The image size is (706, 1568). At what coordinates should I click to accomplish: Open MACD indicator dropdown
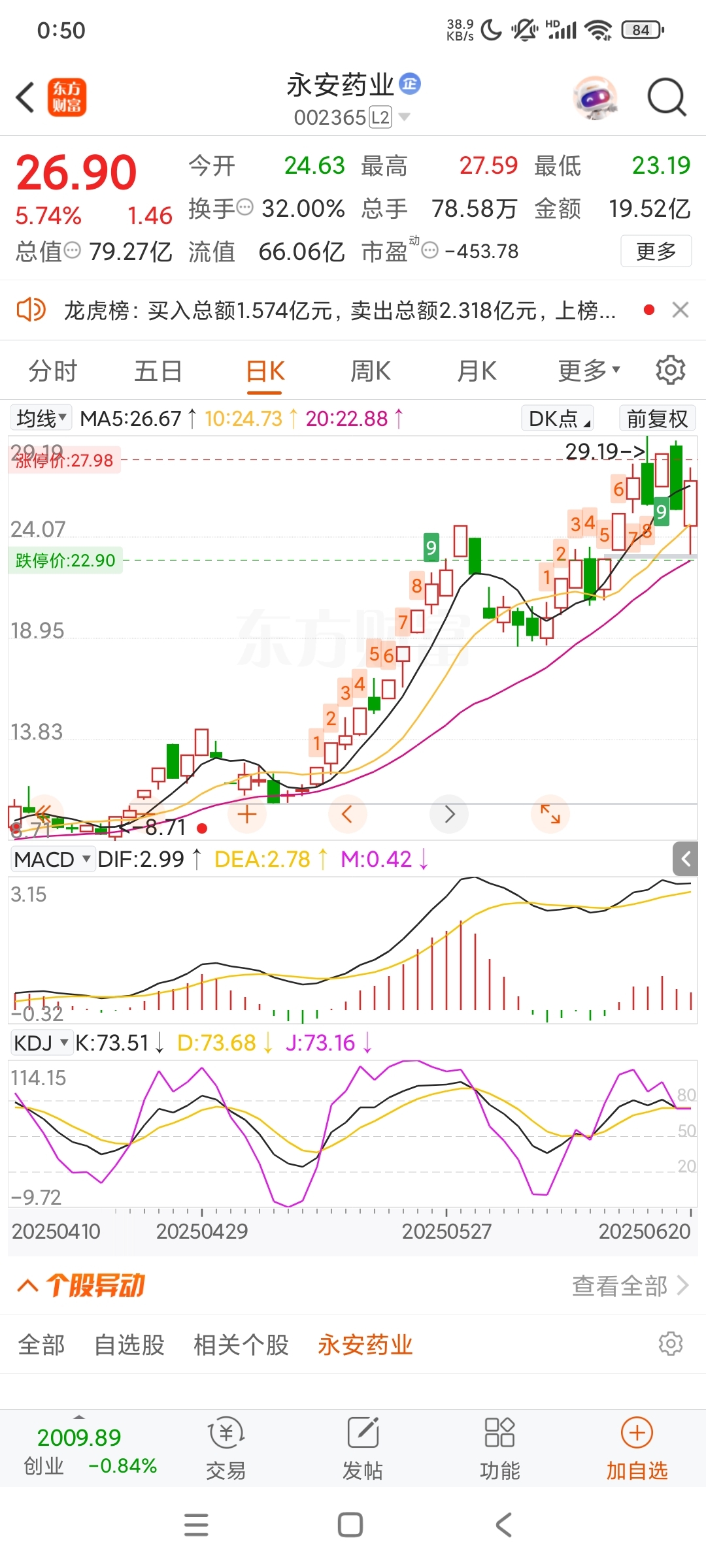pos(53,859)
